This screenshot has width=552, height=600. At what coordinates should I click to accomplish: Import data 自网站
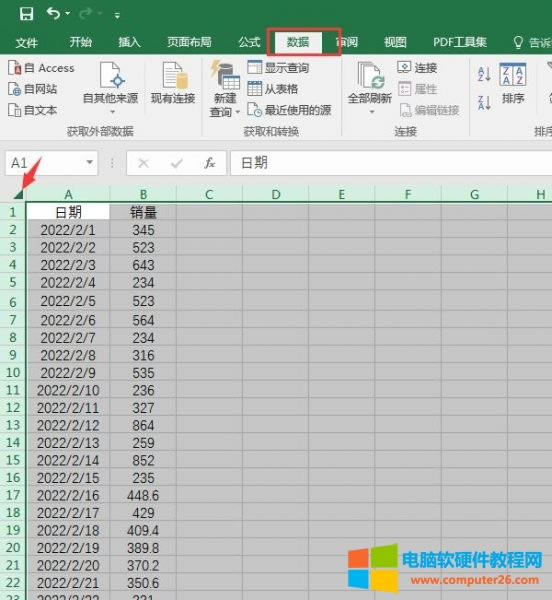(x=33, y=89)
